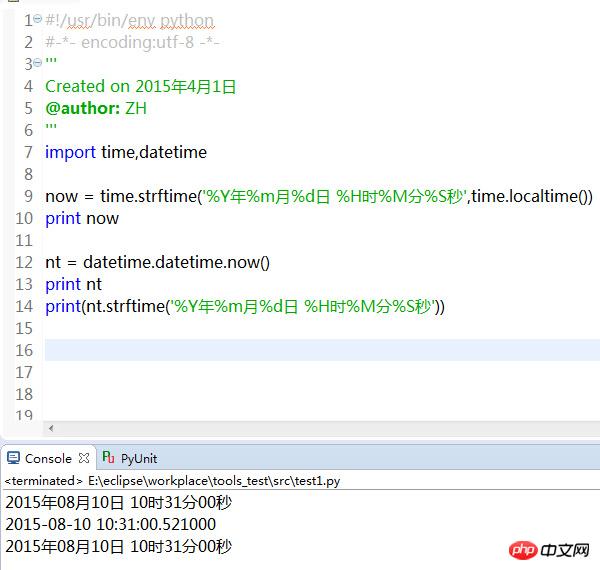
Task: Collapse the docstring fold at line 3
Action: coord(37,62)
